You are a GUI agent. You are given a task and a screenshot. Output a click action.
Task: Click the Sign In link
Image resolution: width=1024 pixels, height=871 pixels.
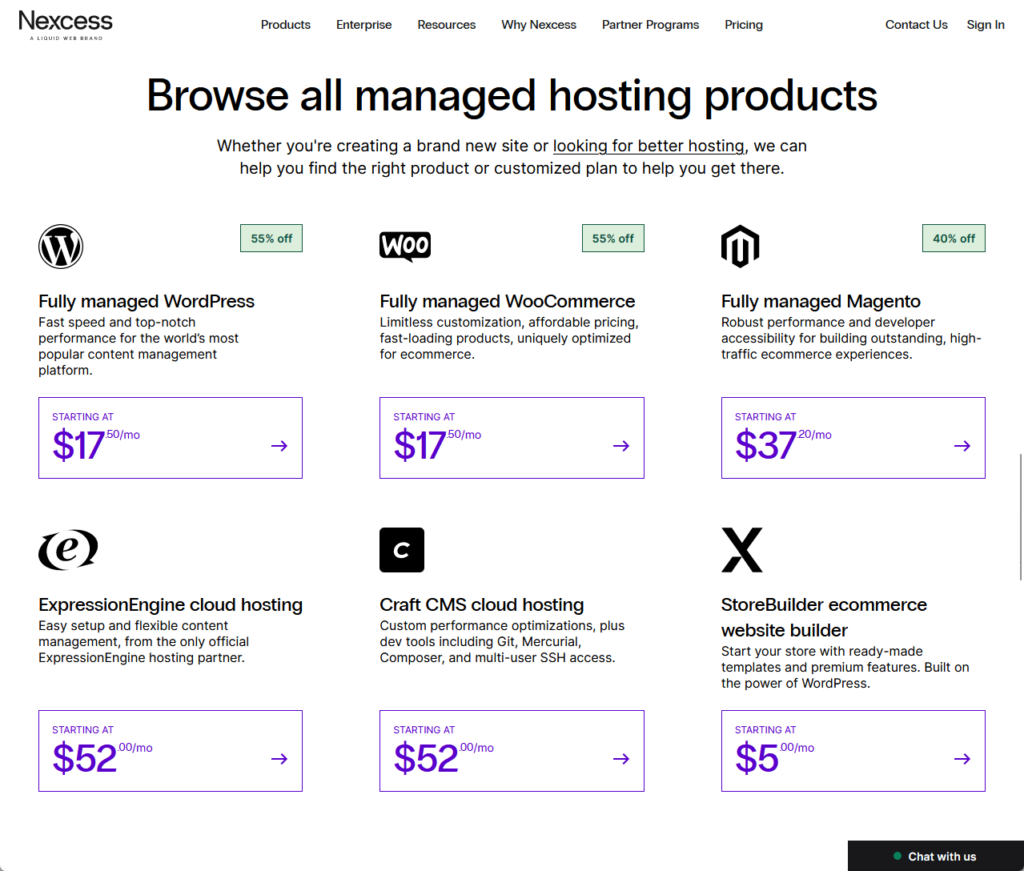click(x=985, y=25)
